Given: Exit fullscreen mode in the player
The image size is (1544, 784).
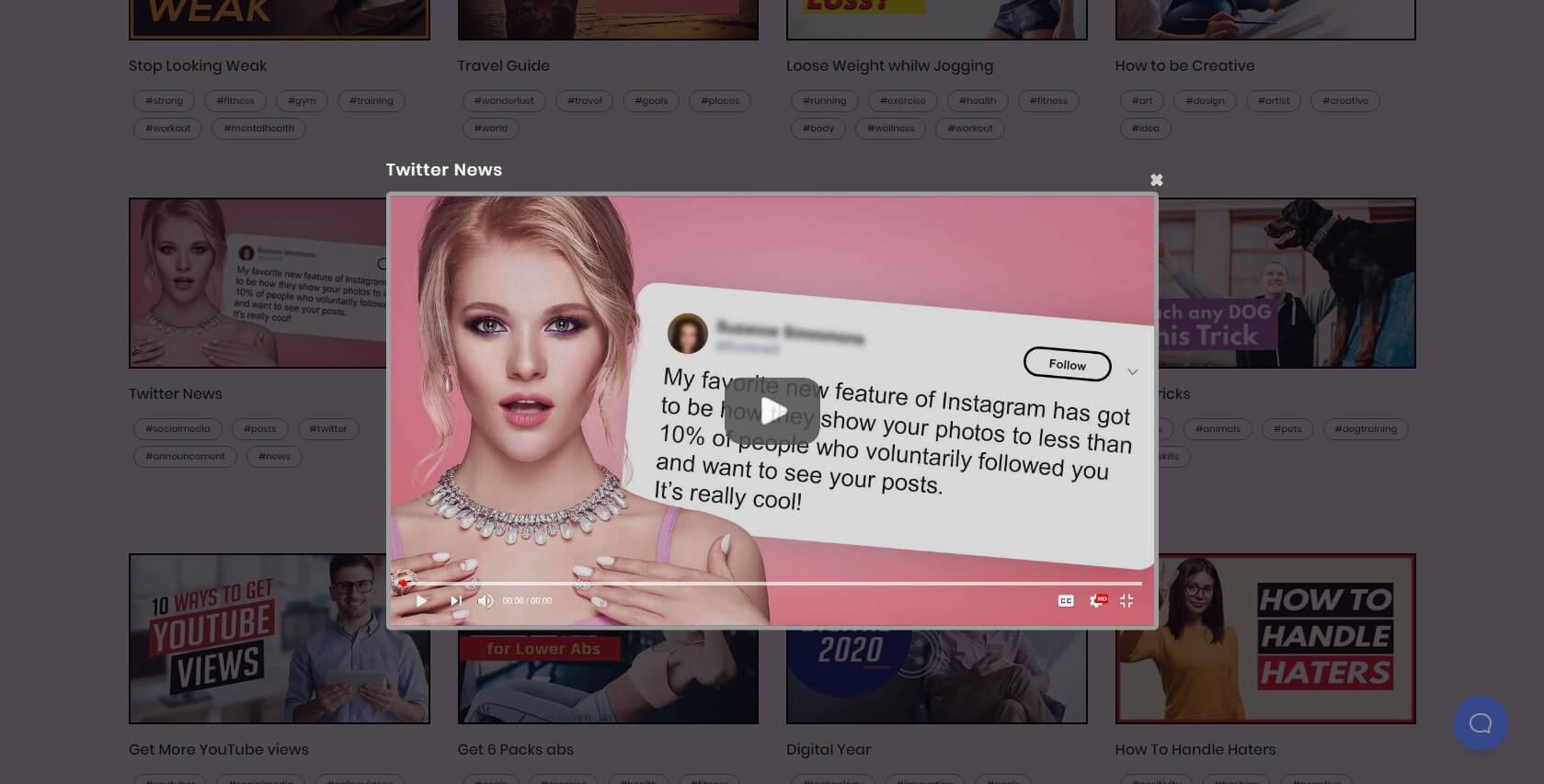Looking at the screenshot, I should coord(1127,601).
